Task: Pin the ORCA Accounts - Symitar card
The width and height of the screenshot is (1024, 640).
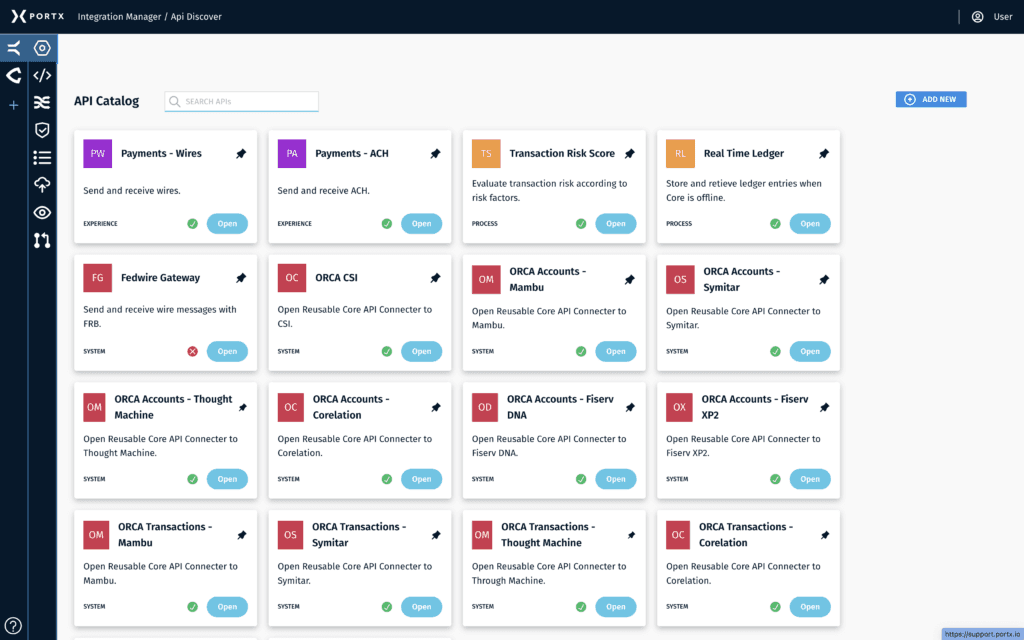Action: [824, 280]
